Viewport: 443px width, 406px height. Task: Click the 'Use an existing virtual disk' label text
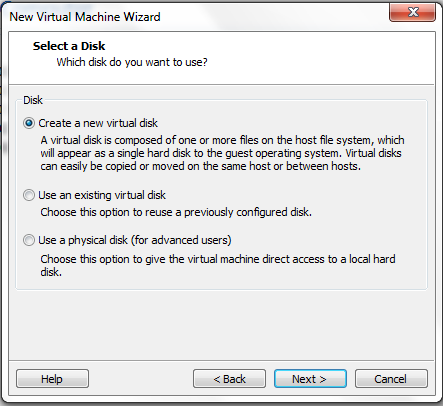[102, 195]
